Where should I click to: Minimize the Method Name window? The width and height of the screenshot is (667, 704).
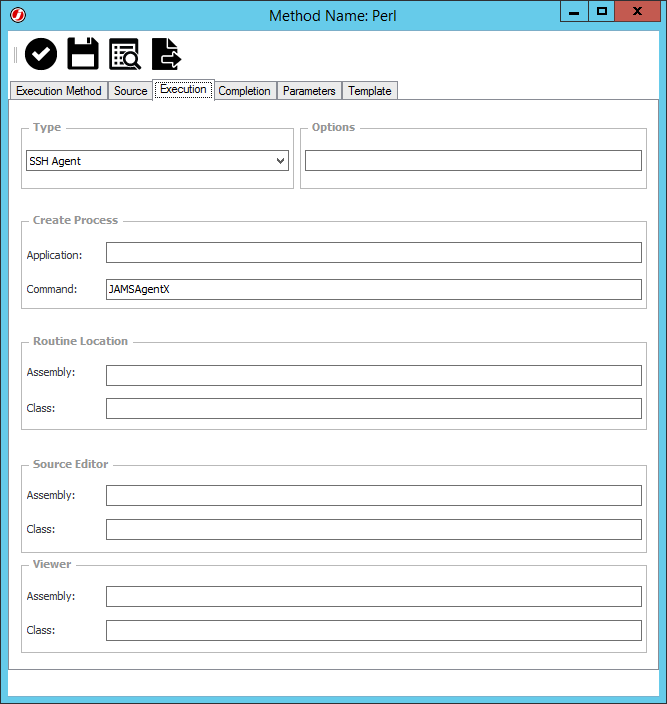click(574, 11)
